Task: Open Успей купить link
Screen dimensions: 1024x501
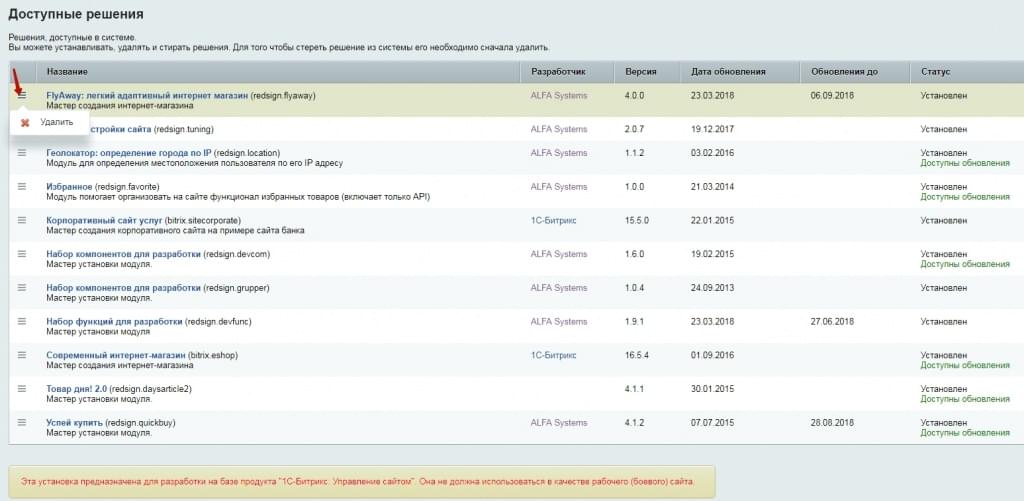Action: point(74,423)
